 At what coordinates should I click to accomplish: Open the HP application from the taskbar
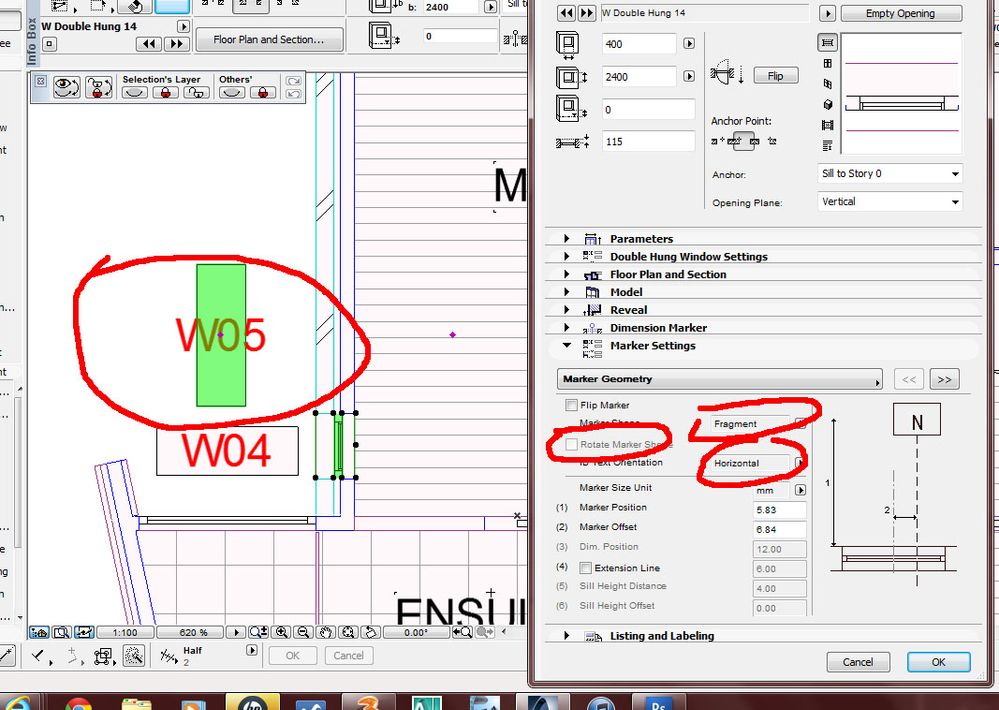point(252,702)
